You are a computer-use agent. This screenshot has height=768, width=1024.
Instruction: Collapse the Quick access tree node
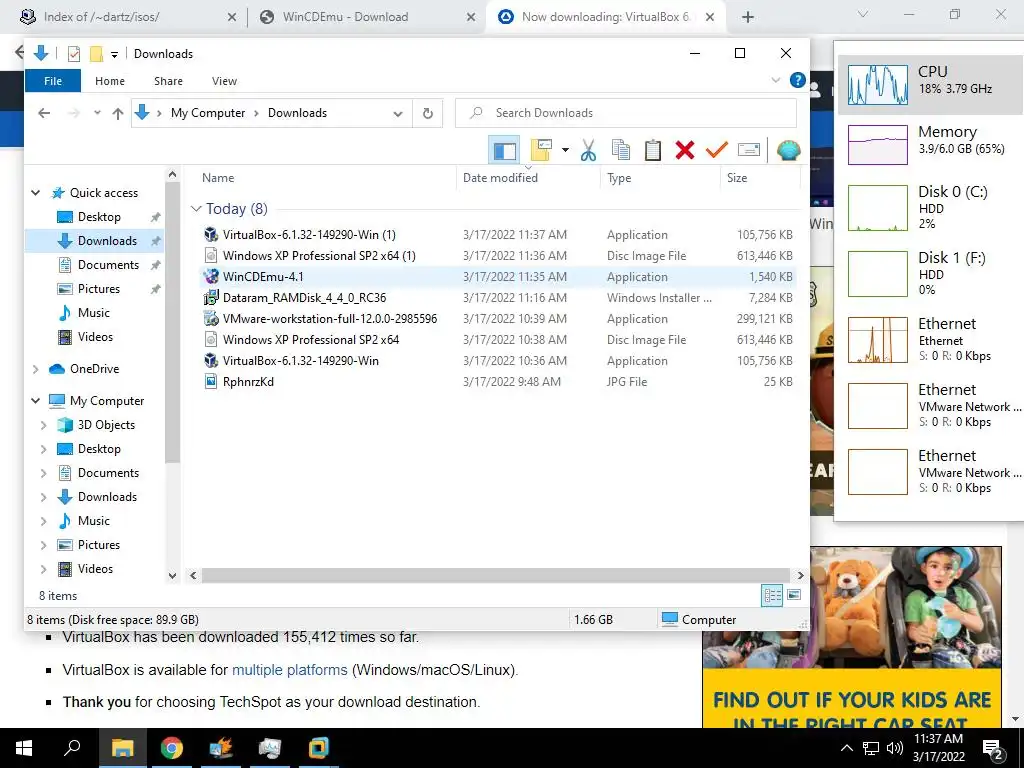click(36, 193)
